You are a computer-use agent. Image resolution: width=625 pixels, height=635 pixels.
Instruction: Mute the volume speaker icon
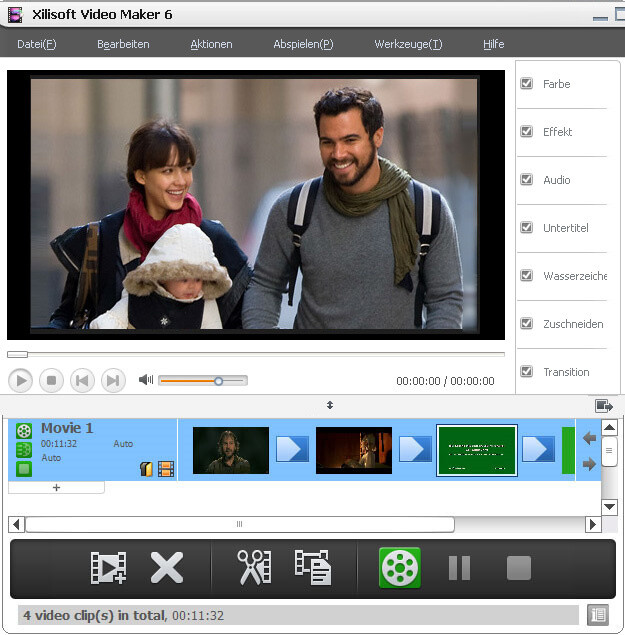[146, 379]
